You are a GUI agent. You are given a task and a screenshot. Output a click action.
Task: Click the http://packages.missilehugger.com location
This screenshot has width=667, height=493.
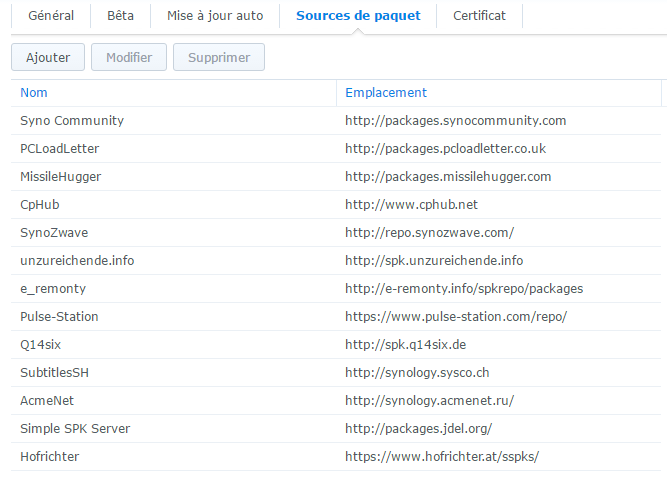point(448,177)
